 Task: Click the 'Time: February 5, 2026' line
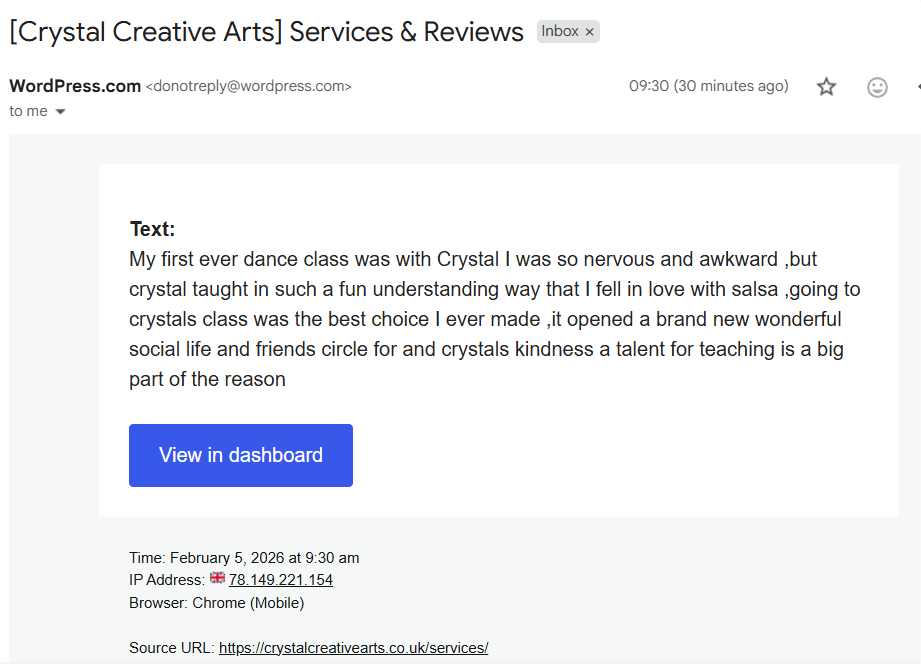244,558
